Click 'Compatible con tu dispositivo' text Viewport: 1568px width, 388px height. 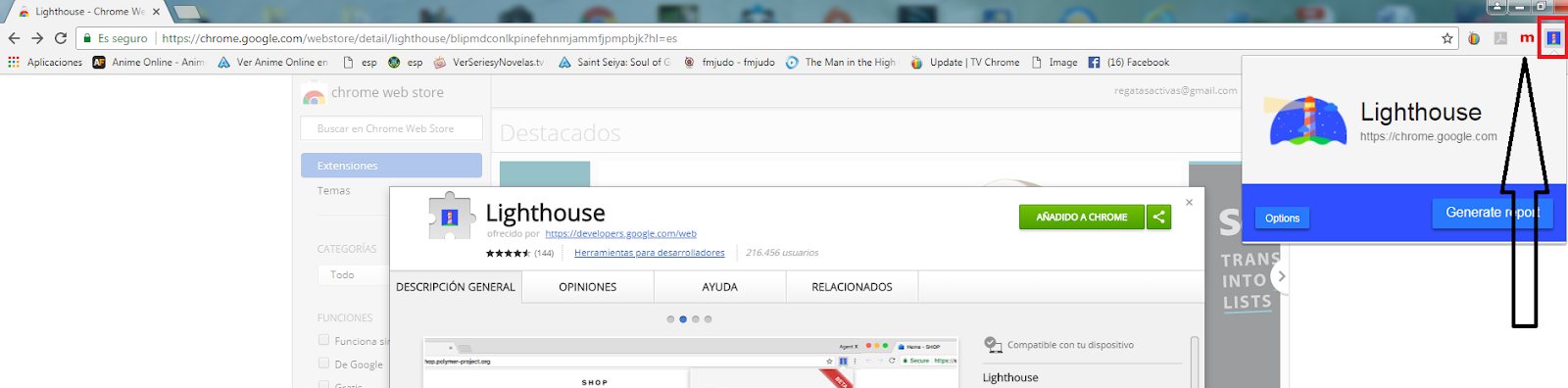[1070, 345]
